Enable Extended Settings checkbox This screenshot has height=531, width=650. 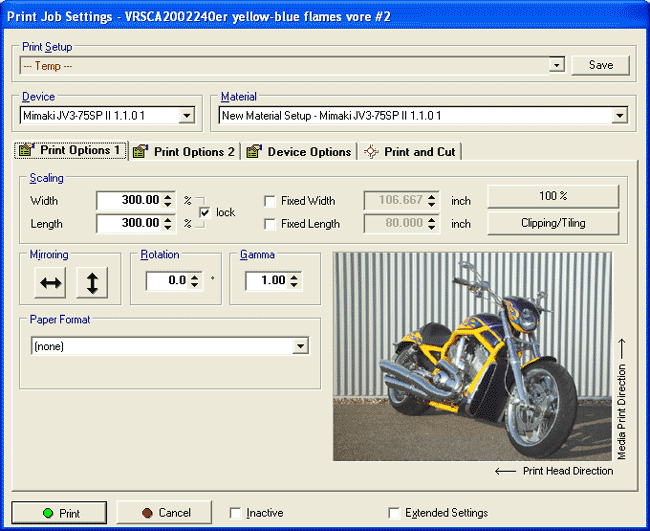(x=394, y=513)
